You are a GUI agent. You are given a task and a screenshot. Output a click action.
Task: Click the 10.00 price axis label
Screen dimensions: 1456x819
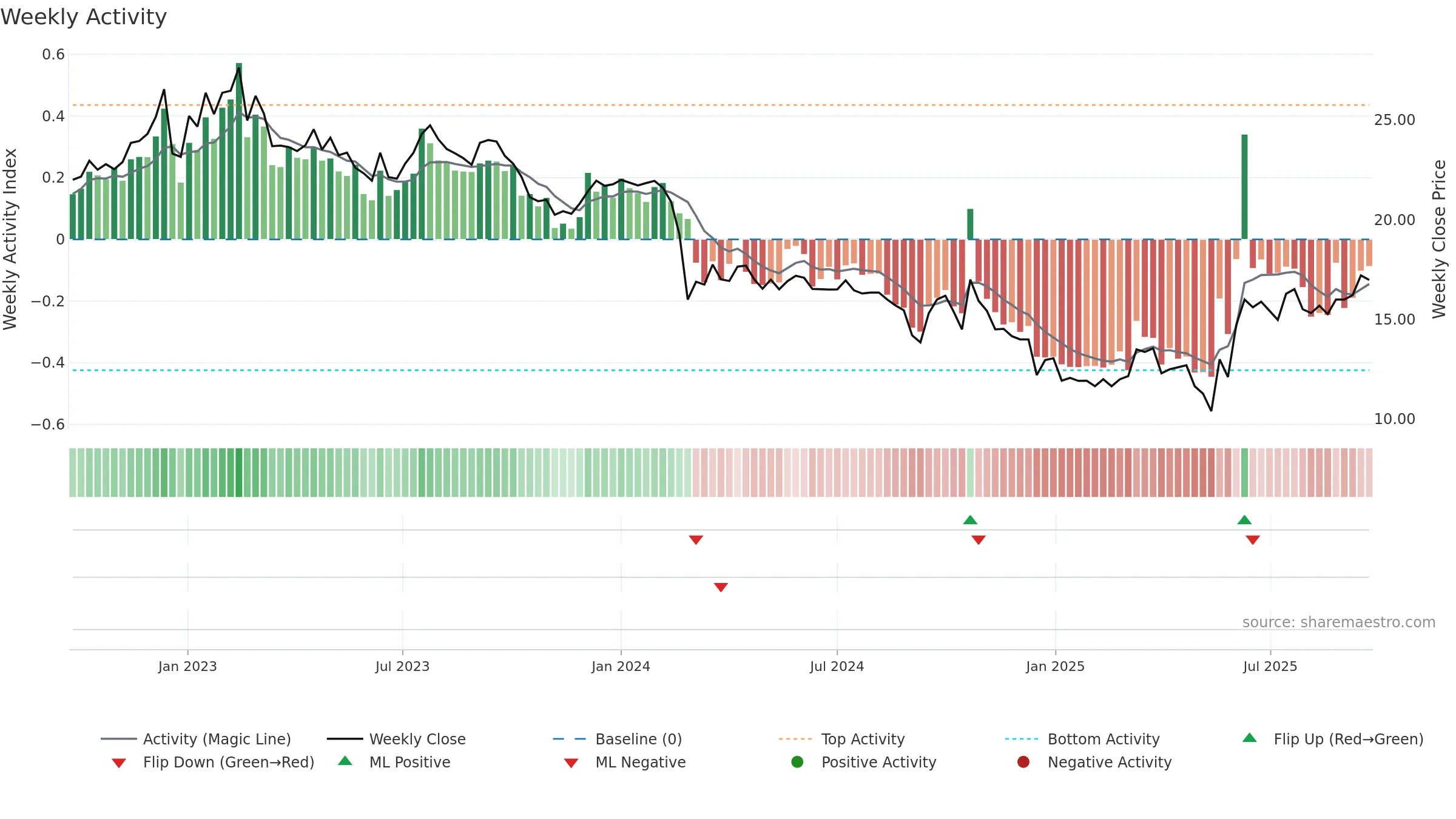[1394, 419]
